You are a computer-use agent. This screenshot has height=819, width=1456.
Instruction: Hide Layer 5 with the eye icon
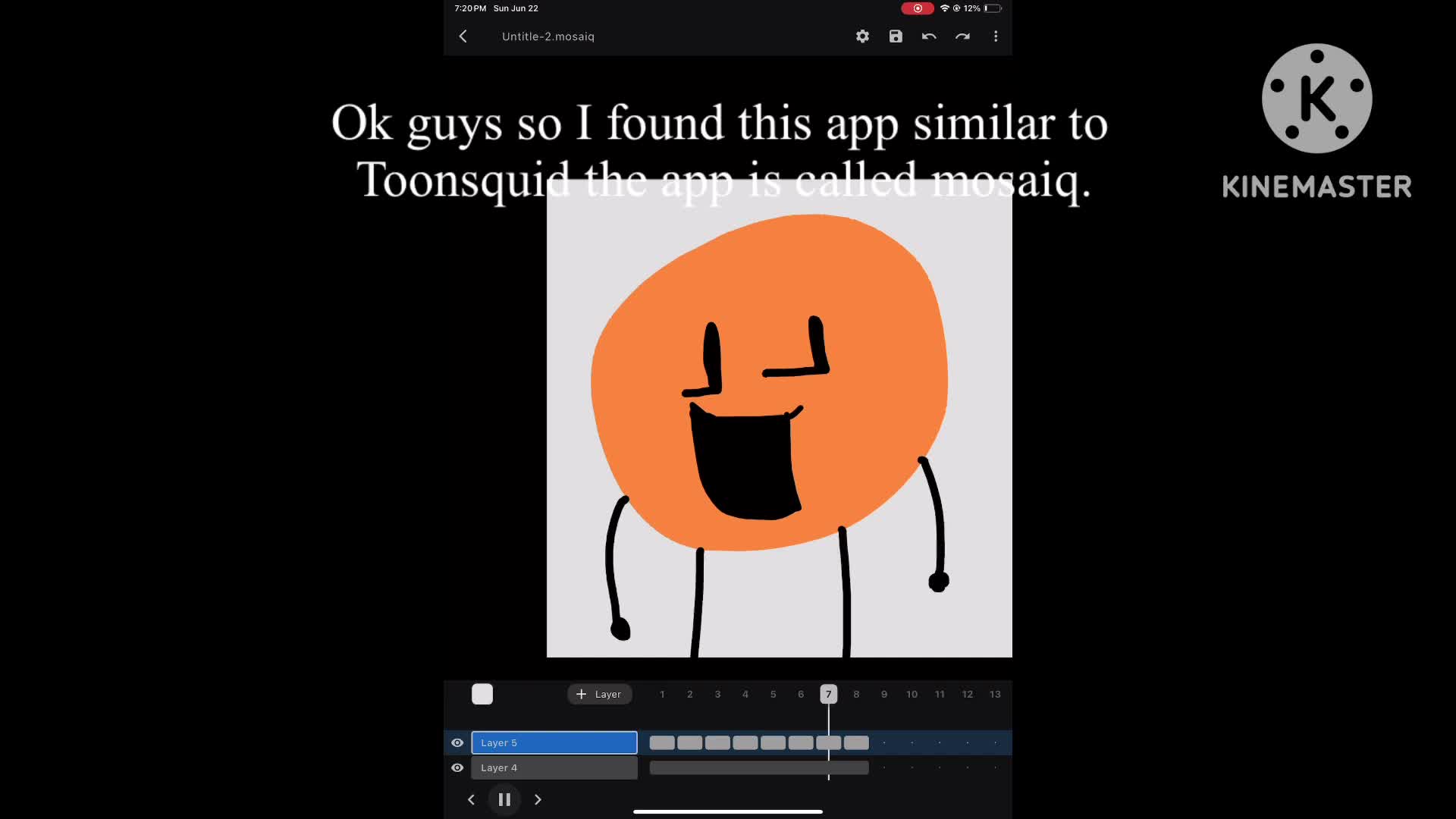pyautogui.click(x=457, y=742)
